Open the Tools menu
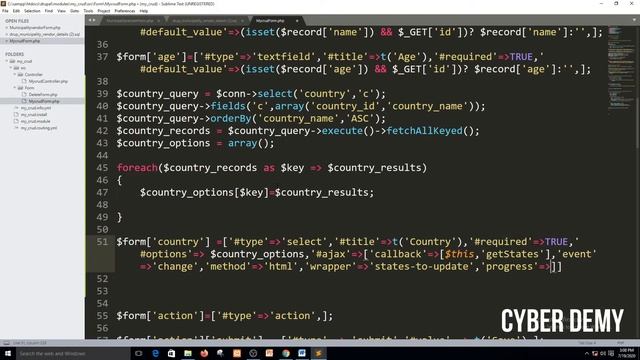The width and height of the screenshot is (640, 360). tap(88, 11)
